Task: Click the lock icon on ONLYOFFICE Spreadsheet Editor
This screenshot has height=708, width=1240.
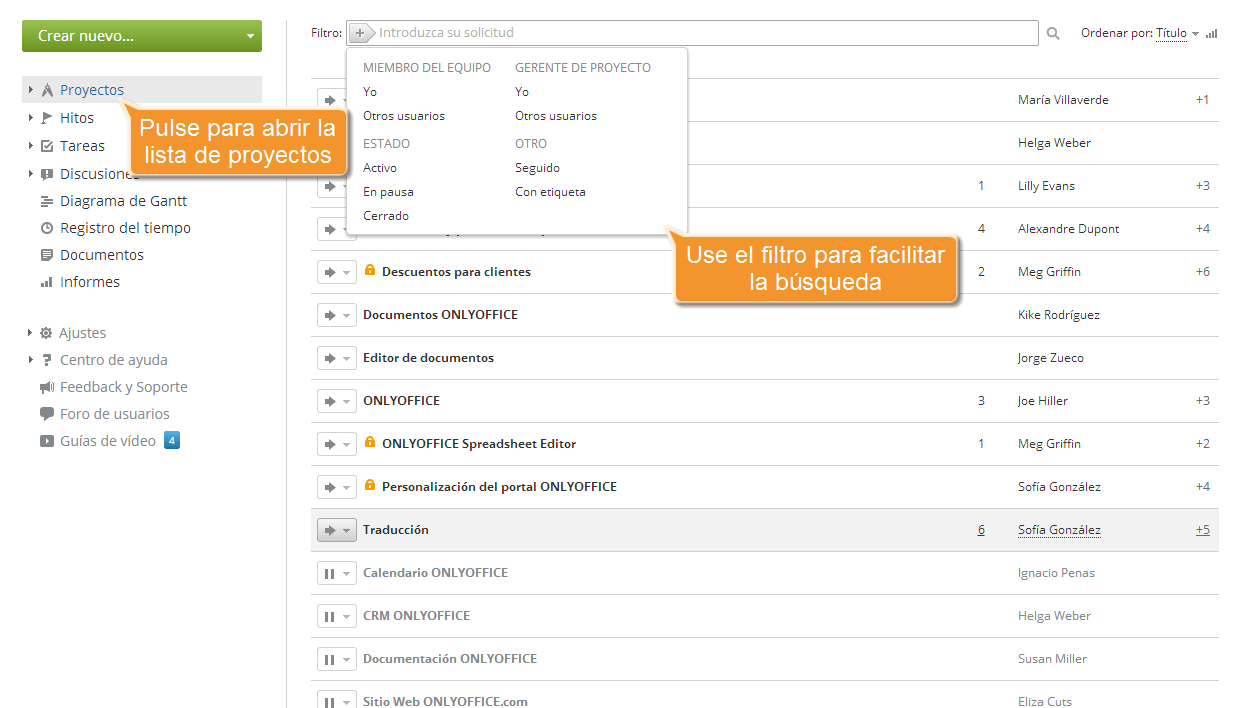Action: coord(370,443)
